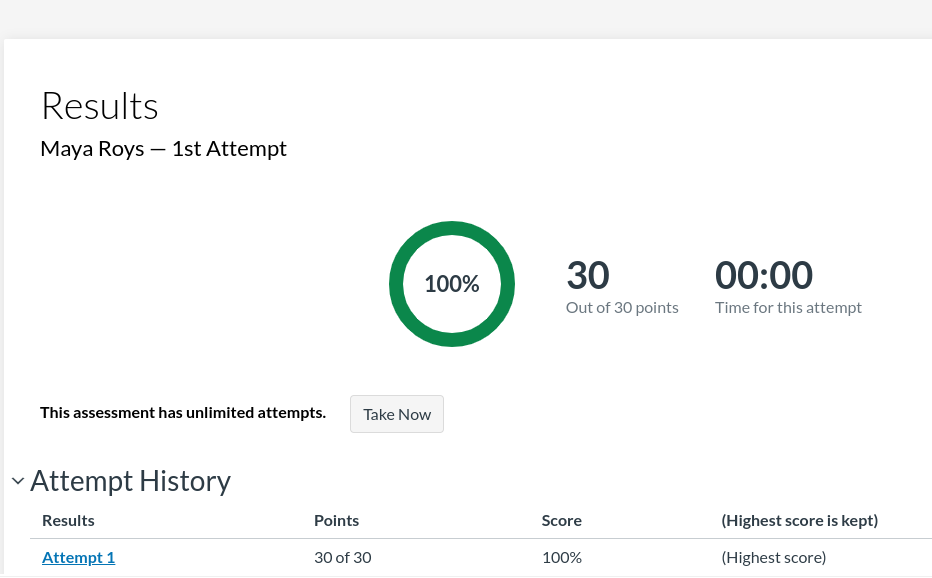Click the Results page heading
Viewport: 932px width, 578px height.
[99, 106]
